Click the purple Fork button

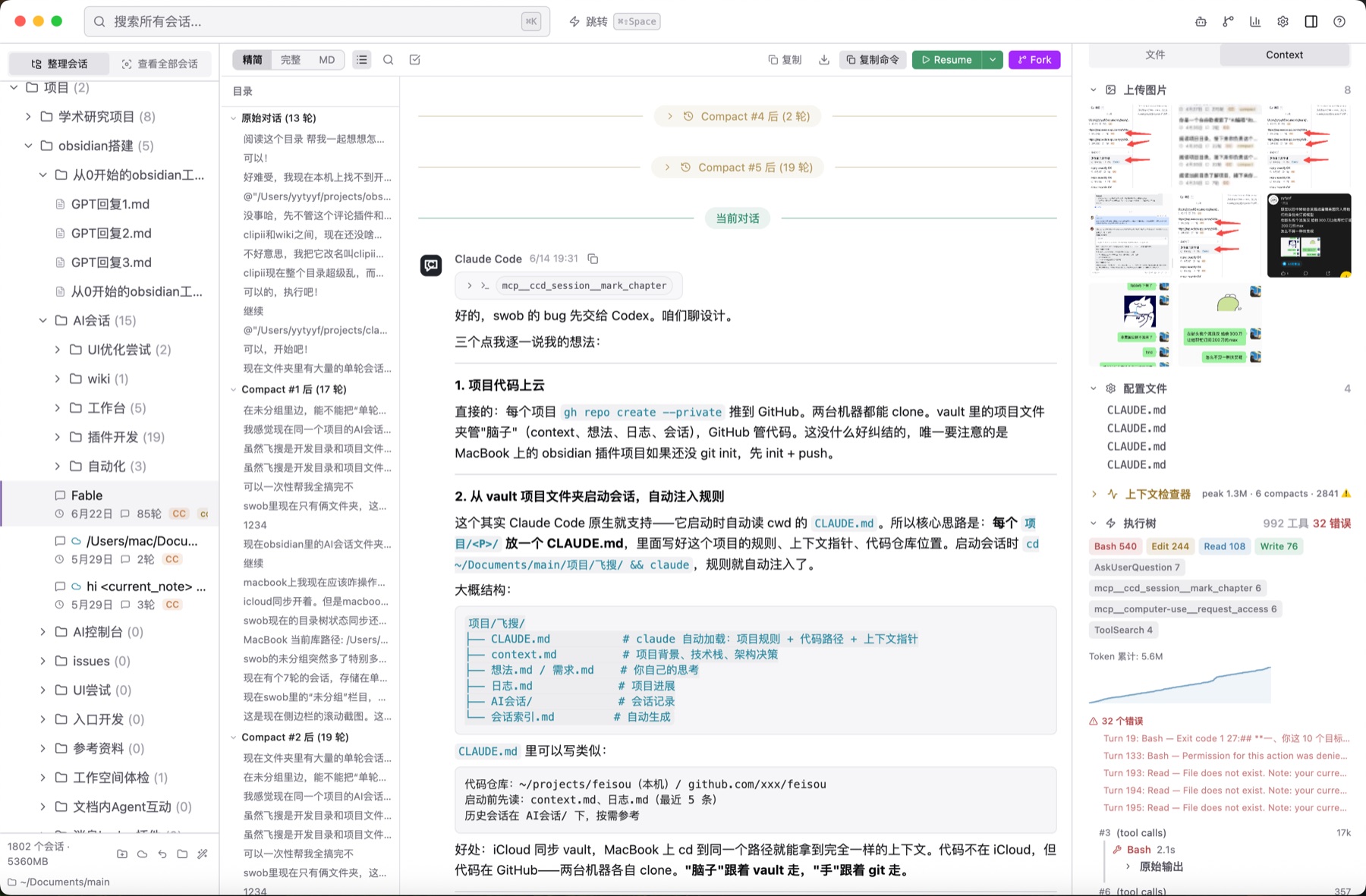(1034, 60)
